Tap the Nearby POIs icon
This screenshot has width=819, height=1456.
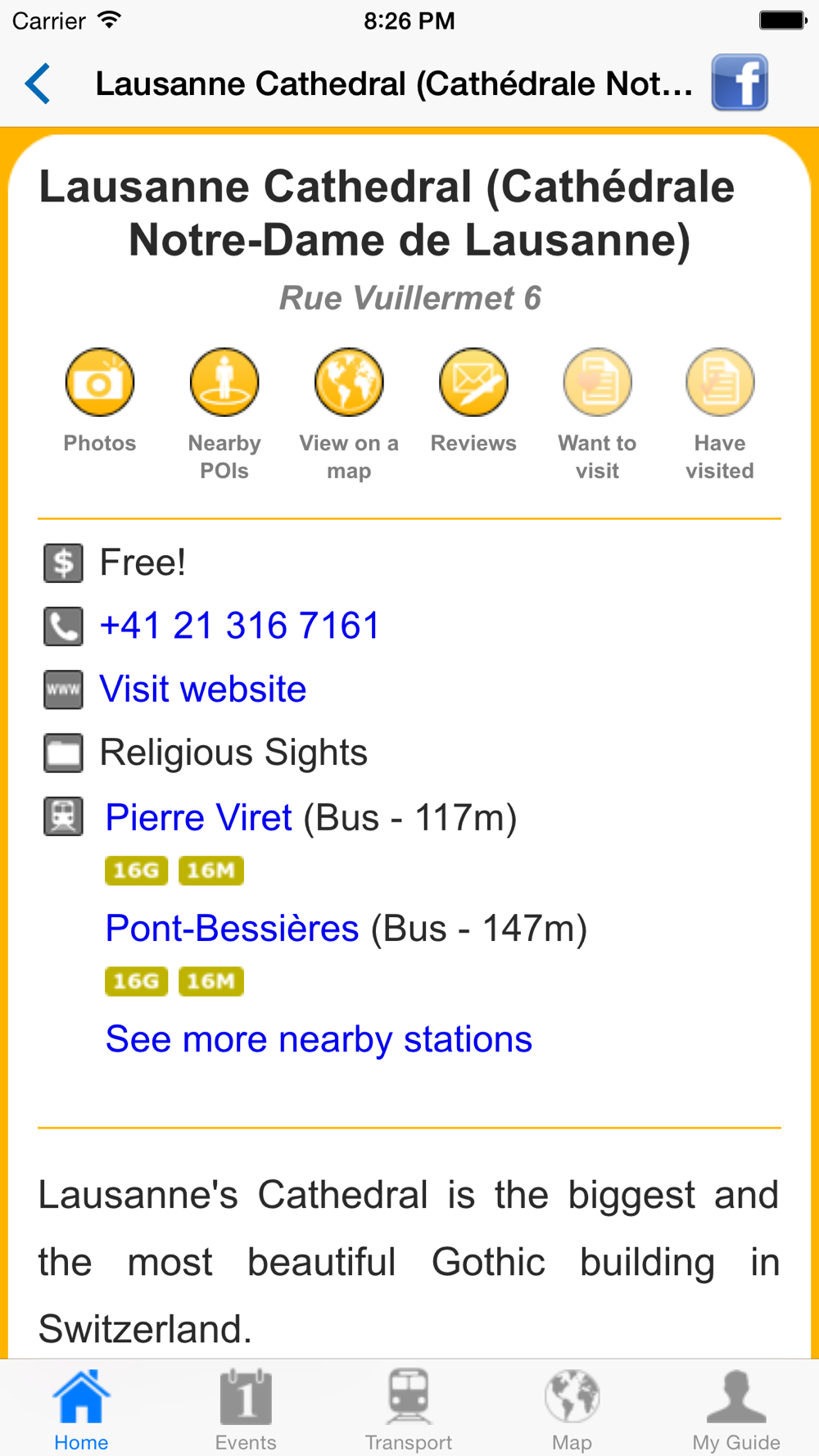(x=224, y=382)
